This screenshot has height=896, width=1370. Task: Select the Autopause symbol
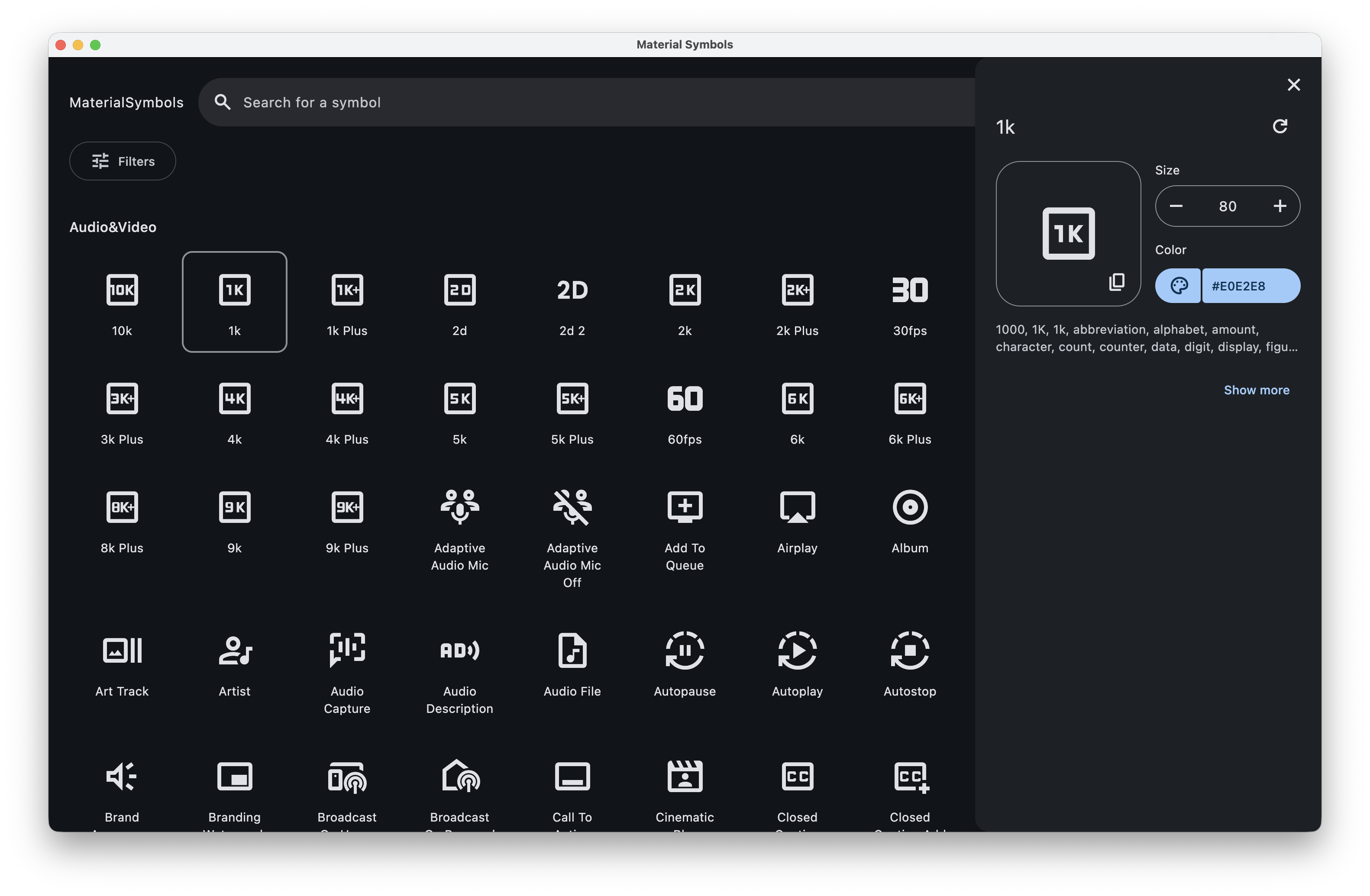coord(685,663)
